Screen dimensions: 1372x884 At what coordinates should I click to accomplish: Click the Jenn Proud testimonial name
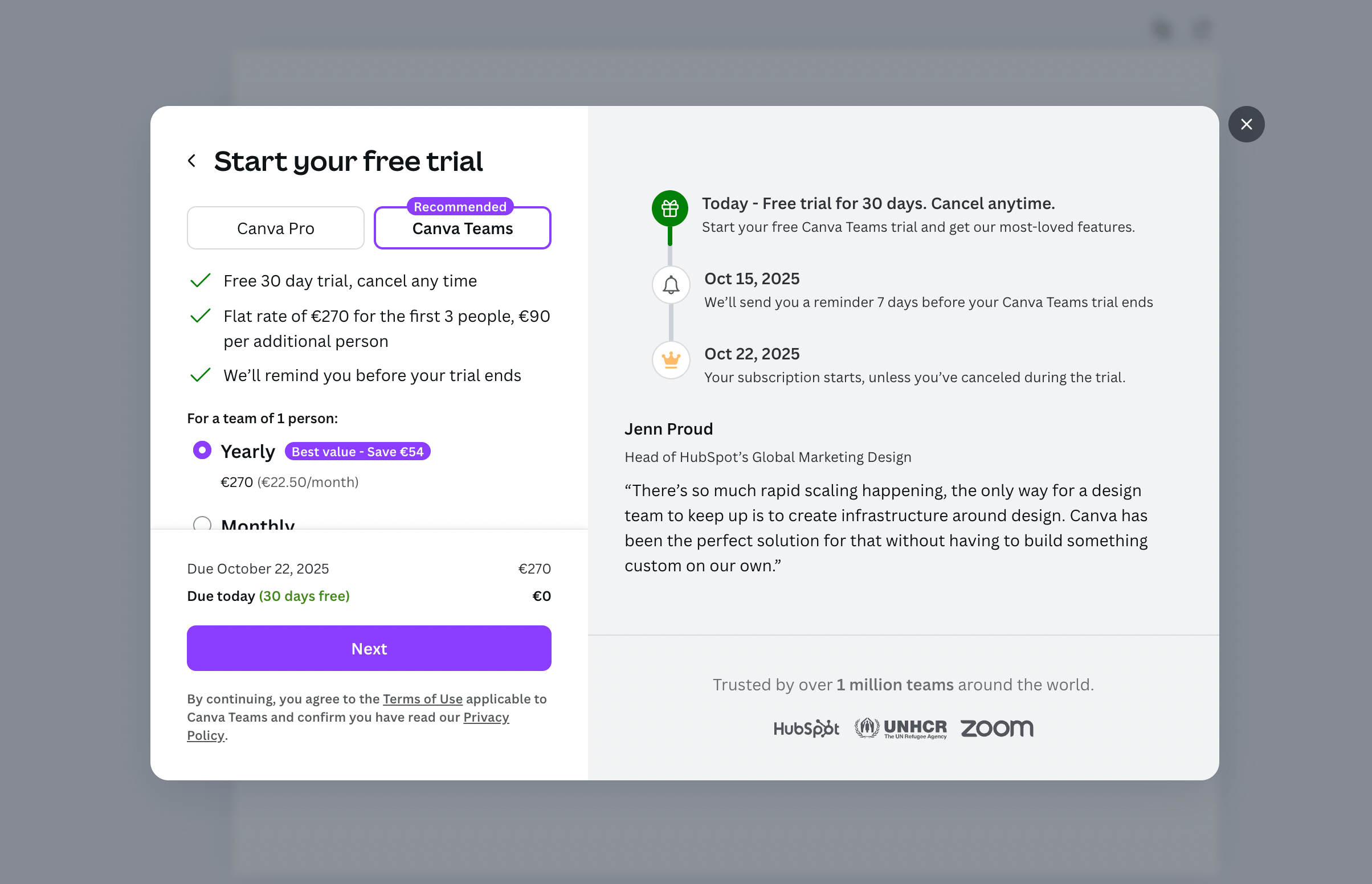(x=668, y=429)
